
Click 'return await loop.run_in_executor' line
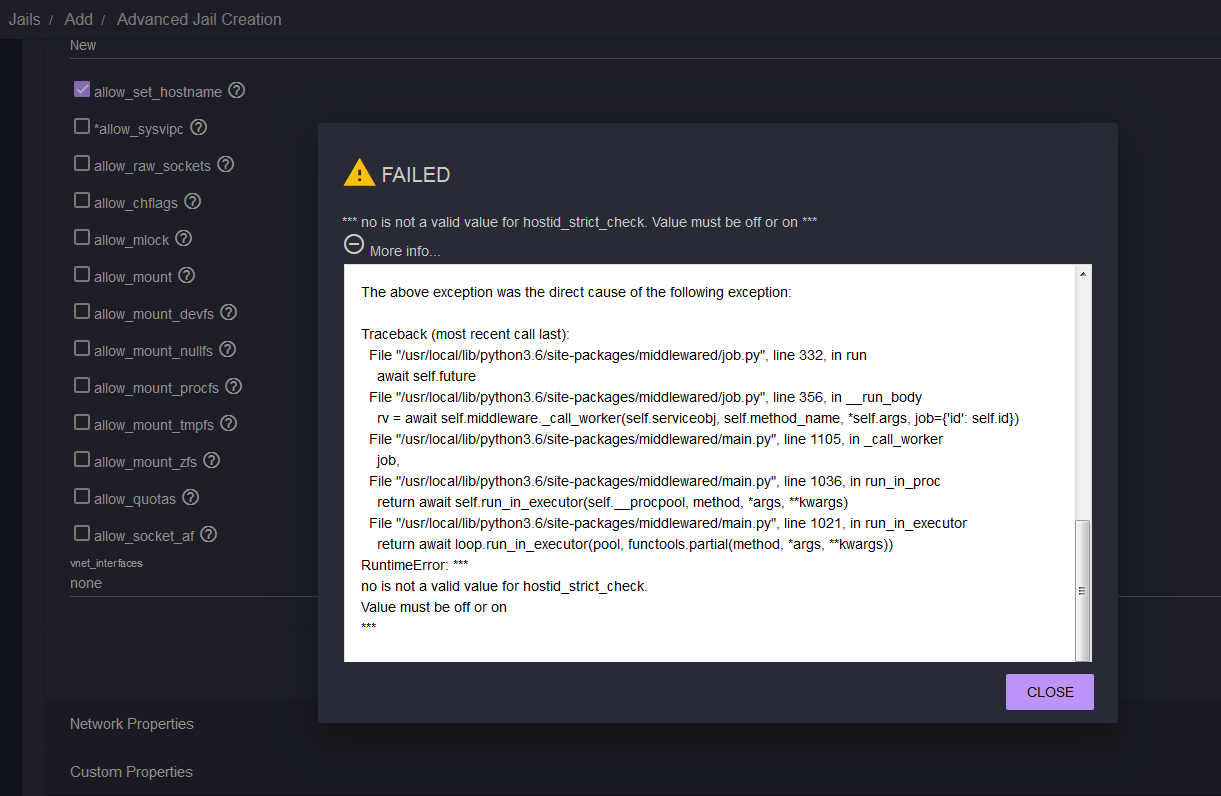point(635,545)
